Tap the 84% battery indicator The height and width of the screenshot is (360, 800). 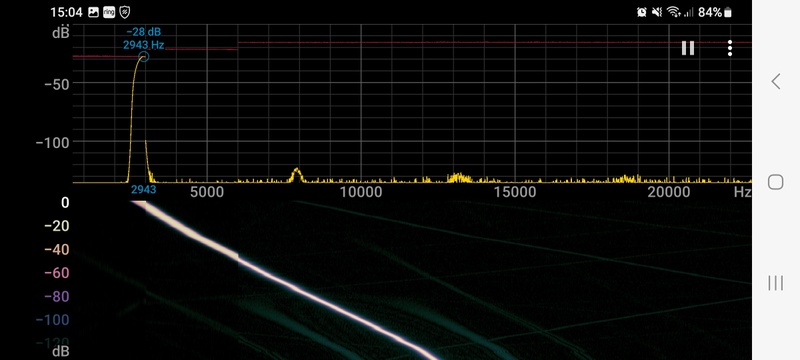715,12
